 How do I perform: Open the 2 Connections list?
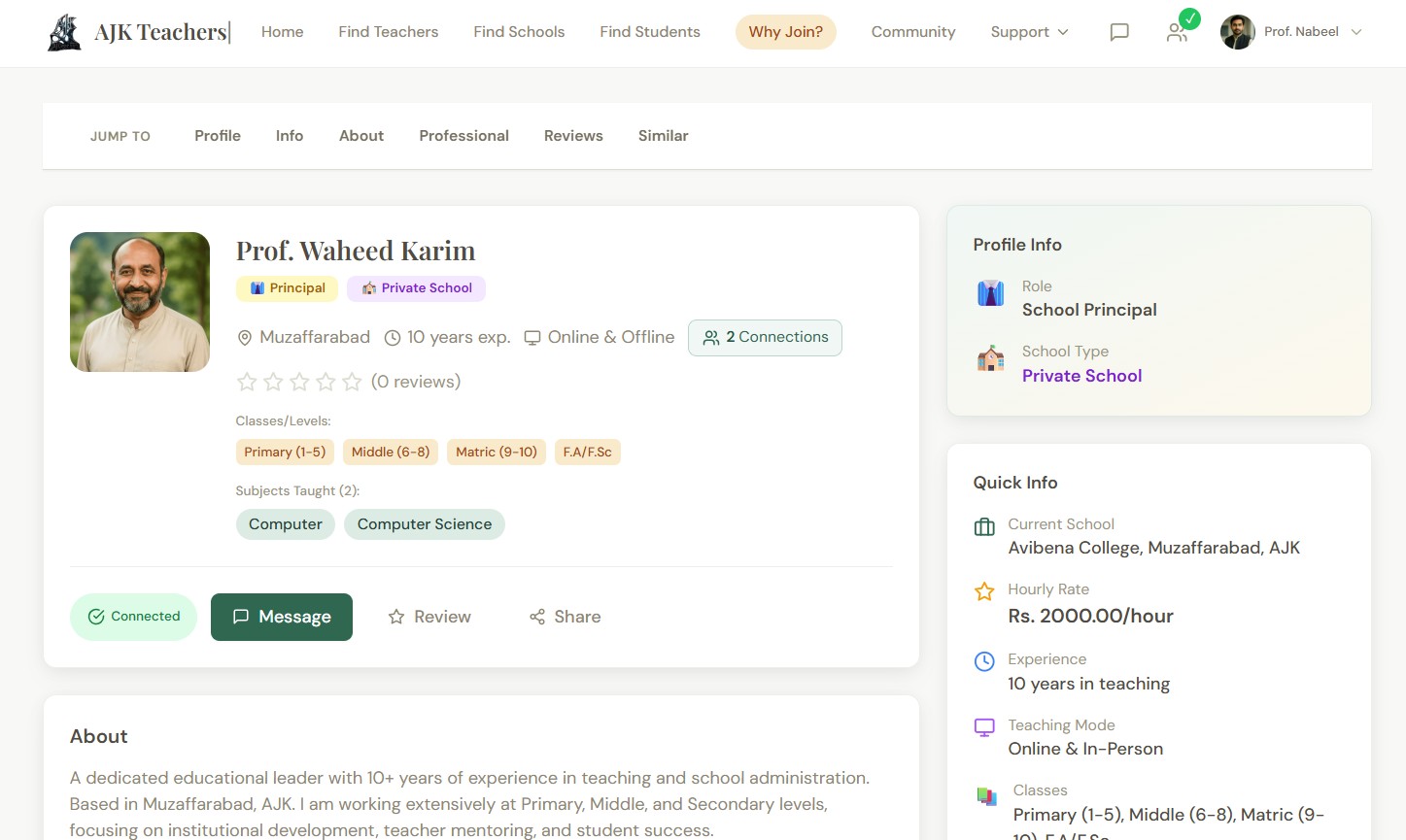pyautogui.click(x=765, y=338)
